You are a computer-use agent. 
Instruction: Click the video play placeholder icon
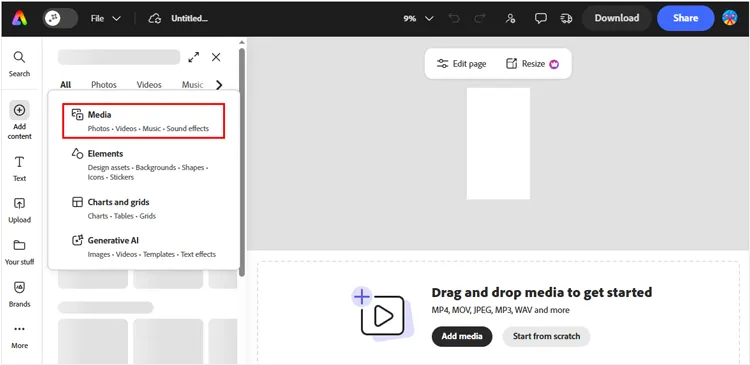[x=382, y=315]
